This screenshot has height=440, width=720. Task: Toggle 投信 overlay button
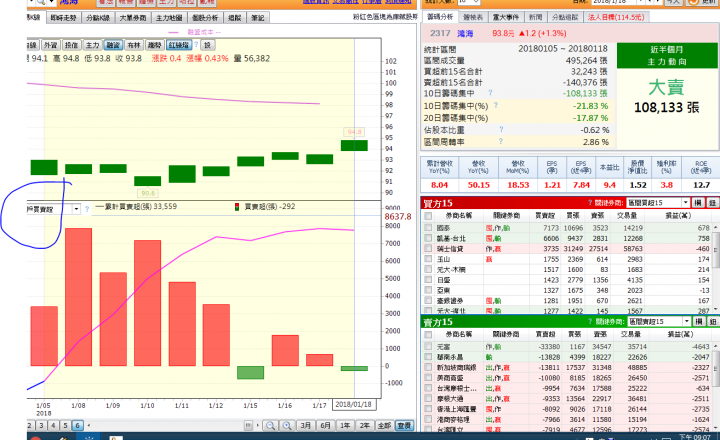(x=71, y=45)
